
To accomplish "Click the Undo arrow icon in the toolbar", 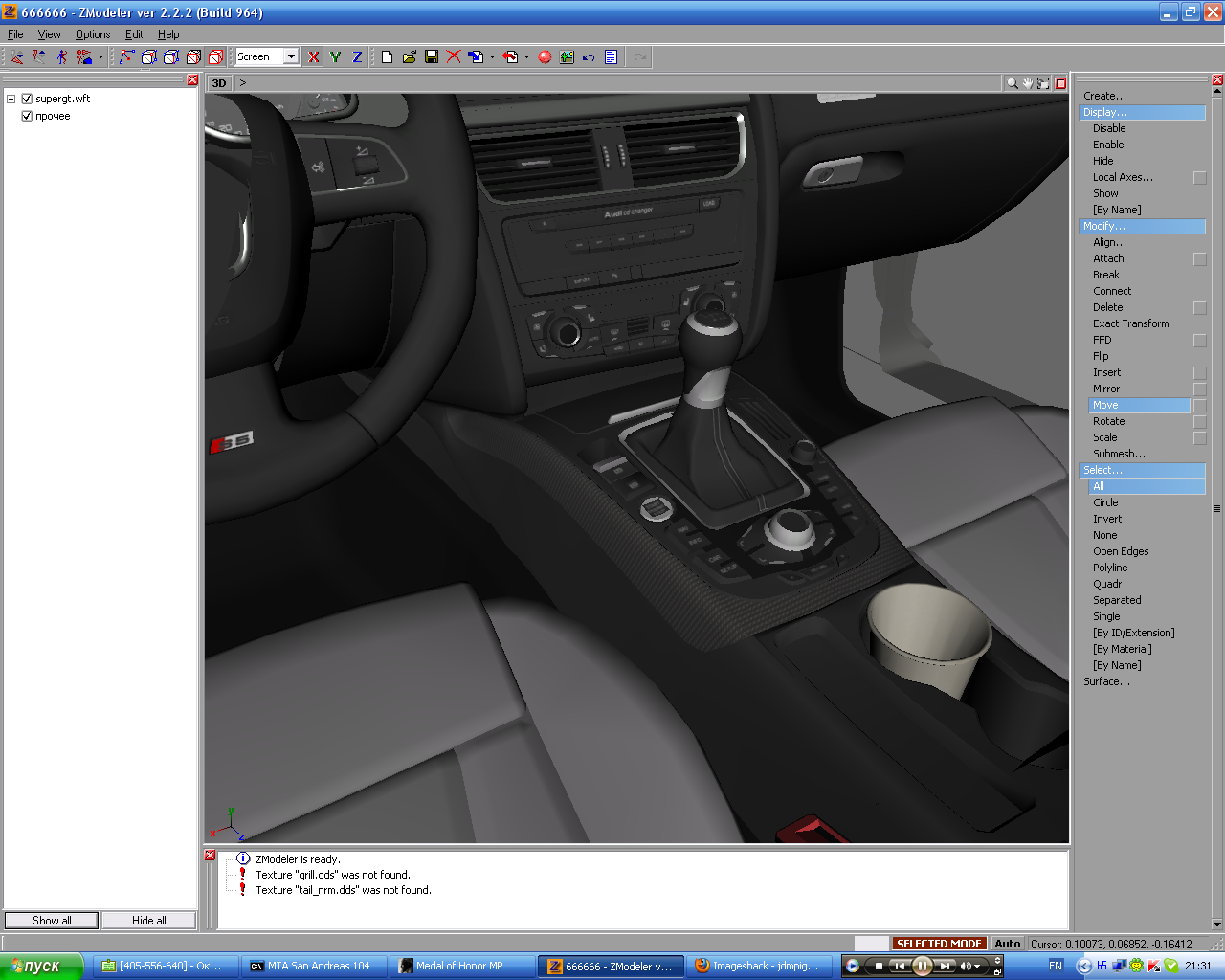I will [589, 57].
